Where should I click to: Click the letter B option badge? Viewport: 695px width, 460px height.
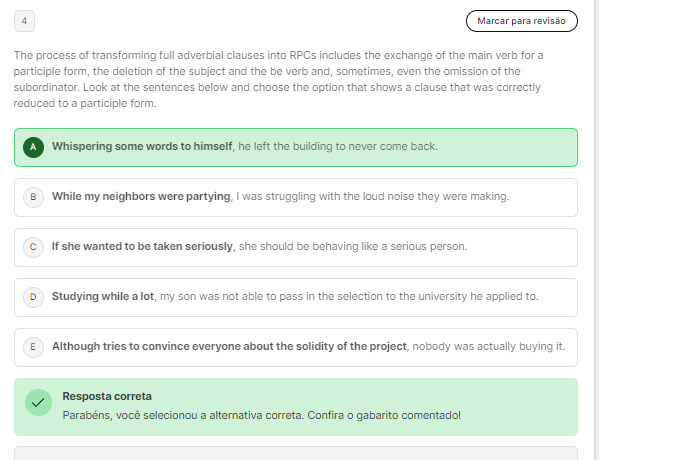[33, 197]
